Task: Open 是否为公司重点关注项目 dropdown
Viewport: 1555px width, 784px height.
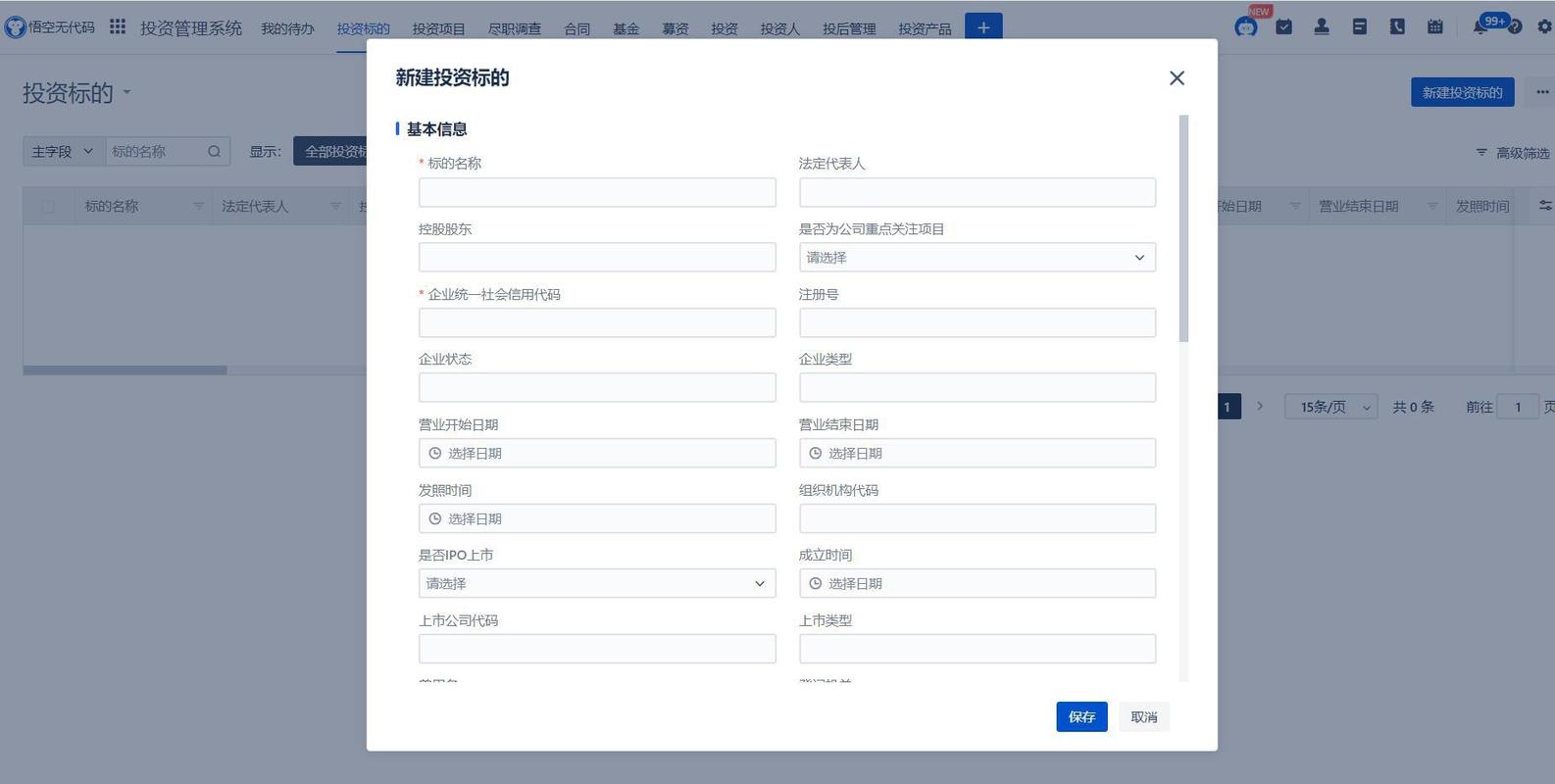Action: tap(978, 258)
